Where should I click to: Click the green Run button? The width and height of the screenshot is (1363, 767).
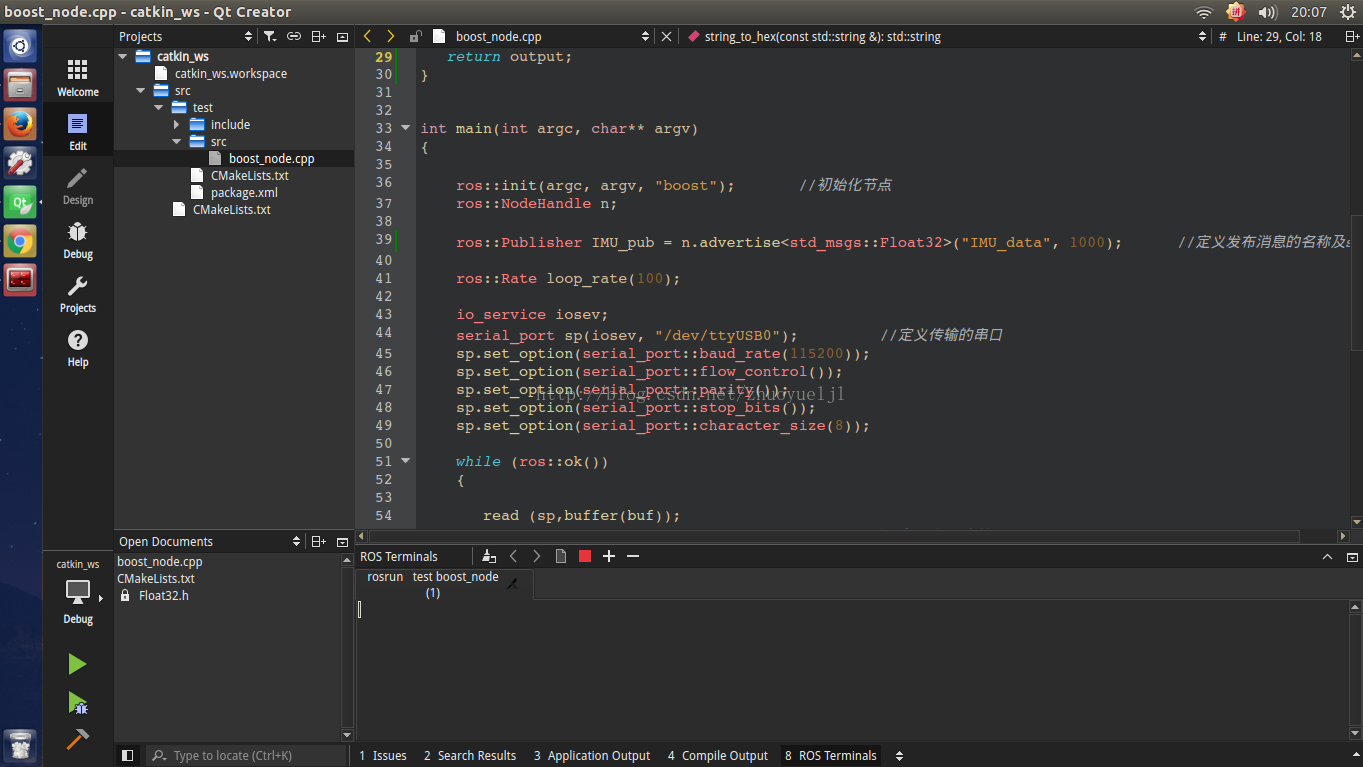(x=77, y=664)
